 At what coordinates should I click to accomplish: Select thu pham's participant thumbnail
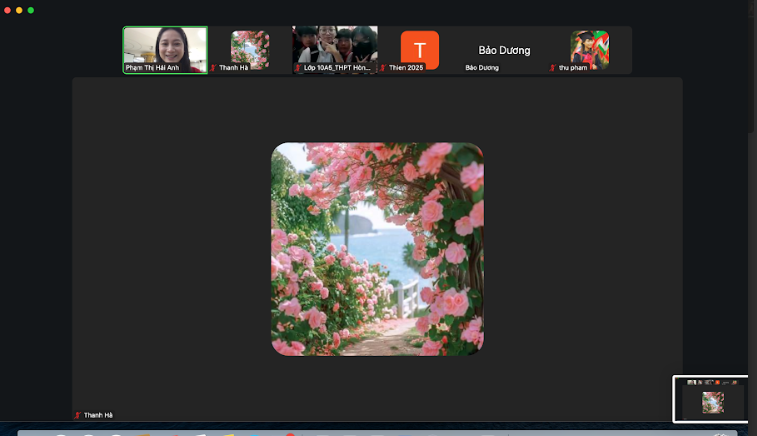[x=589, y=48]
